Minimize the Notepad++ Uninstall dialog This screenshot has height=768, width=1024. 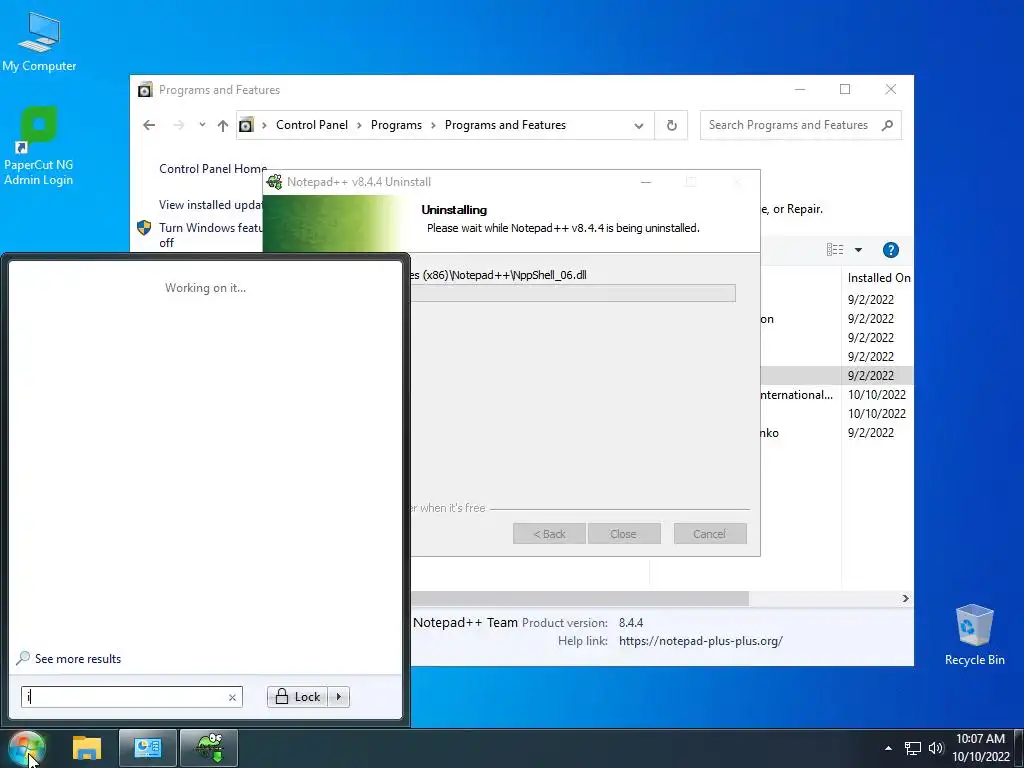[x=646, y=182]
